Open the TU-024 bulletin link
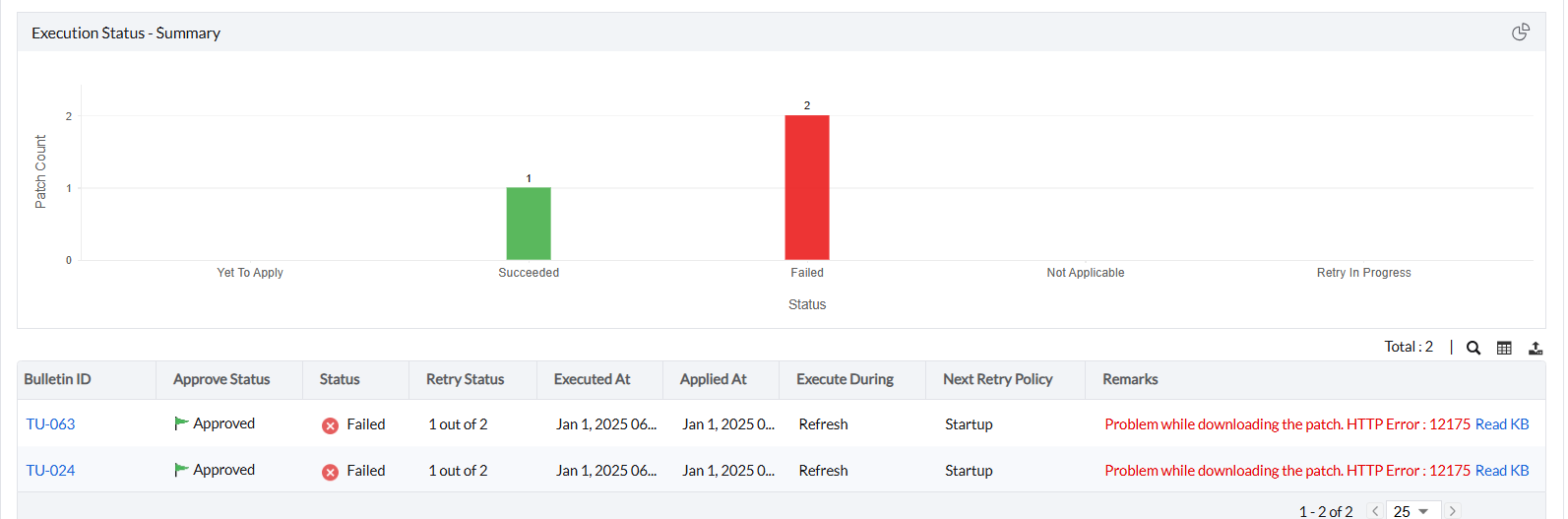 pos(50,471)
